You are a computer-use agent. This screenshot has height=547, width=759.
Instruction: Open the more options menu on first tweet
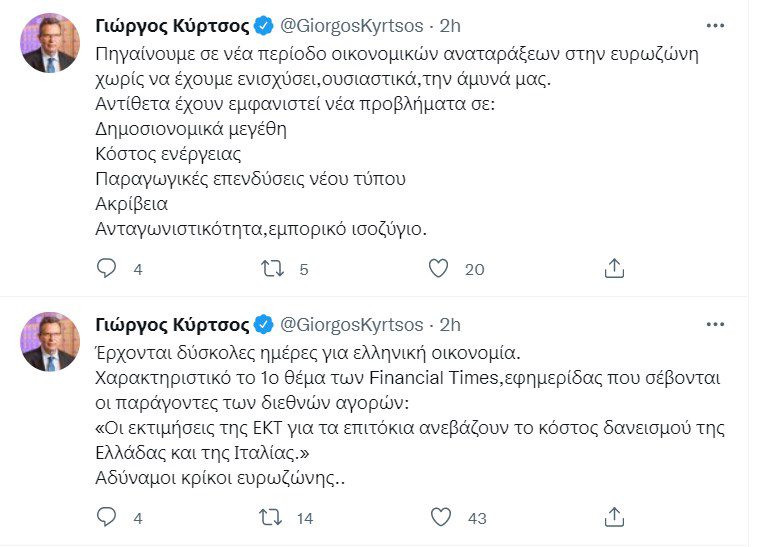[714, 25]
